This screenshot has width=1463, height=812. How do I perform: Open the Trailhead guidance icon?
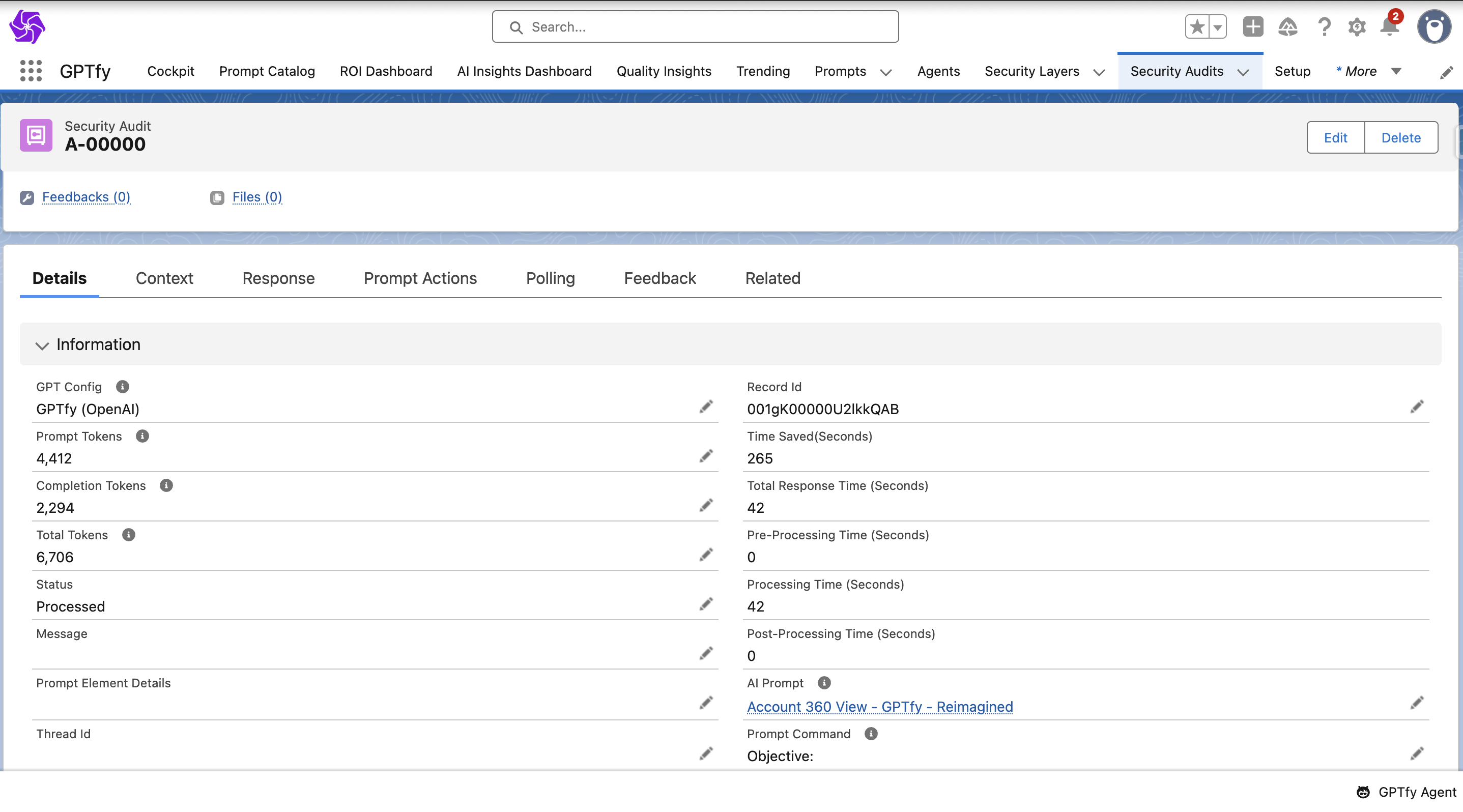(1287, 26)
